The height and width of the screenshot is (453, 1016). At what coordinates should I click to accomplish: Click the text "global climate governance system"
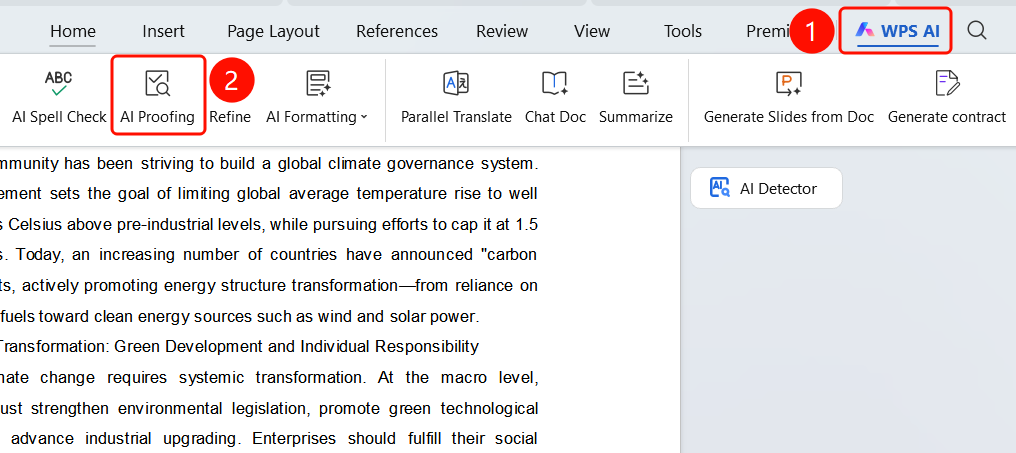point(408,164)
